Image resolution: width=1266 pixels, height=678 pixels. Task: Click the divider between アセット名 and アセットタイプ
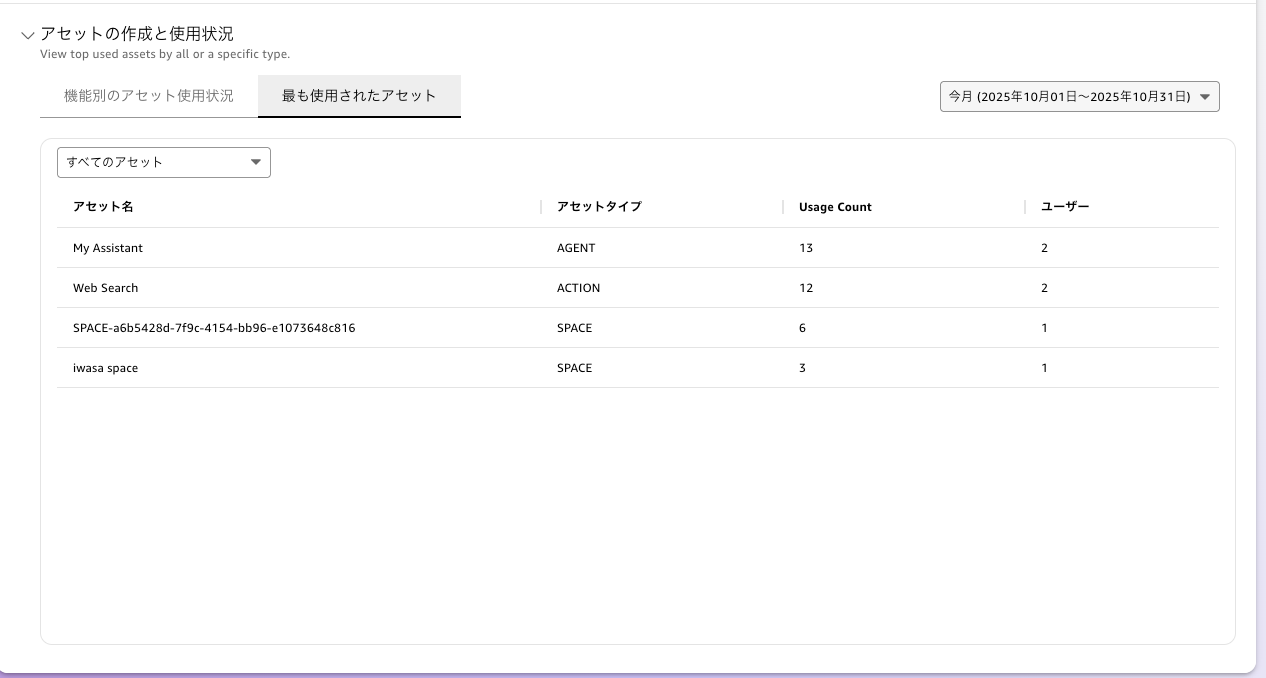(541, 207)
